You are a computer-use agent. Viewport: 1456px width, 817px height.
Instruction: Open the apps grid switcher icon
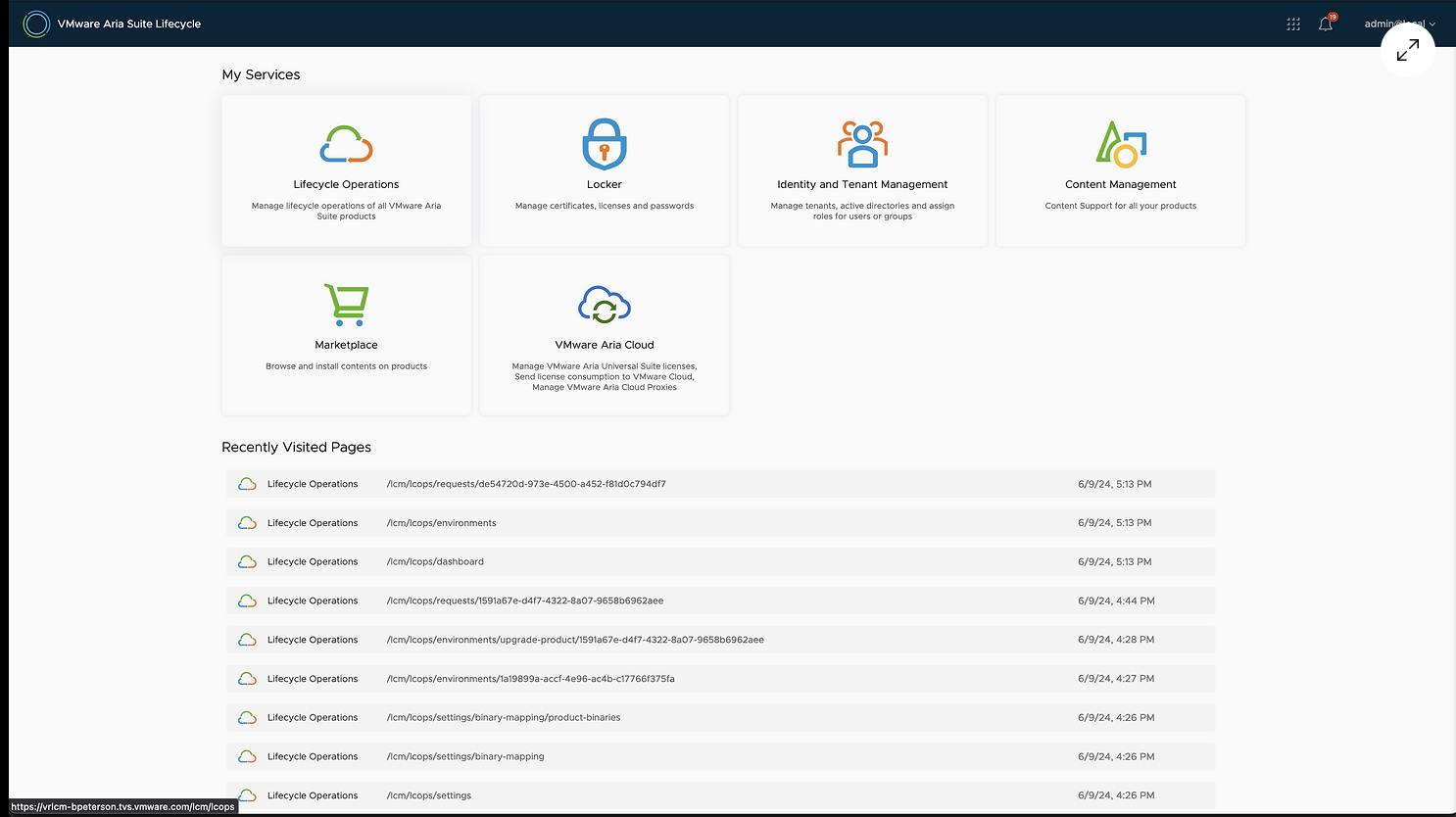click(1293, 24)
